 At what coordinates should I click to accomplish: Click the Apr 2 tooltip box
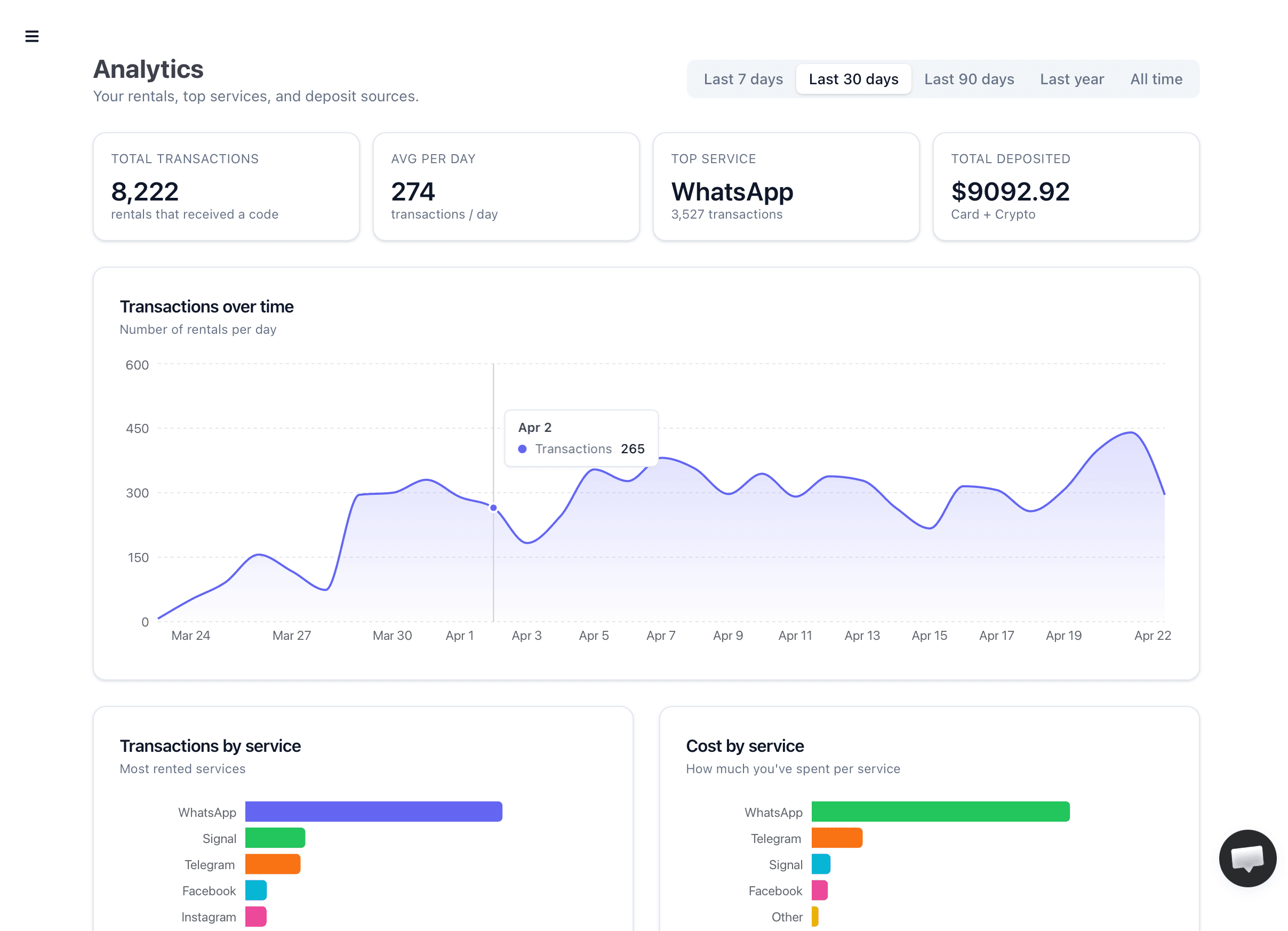tap(581, 438)
